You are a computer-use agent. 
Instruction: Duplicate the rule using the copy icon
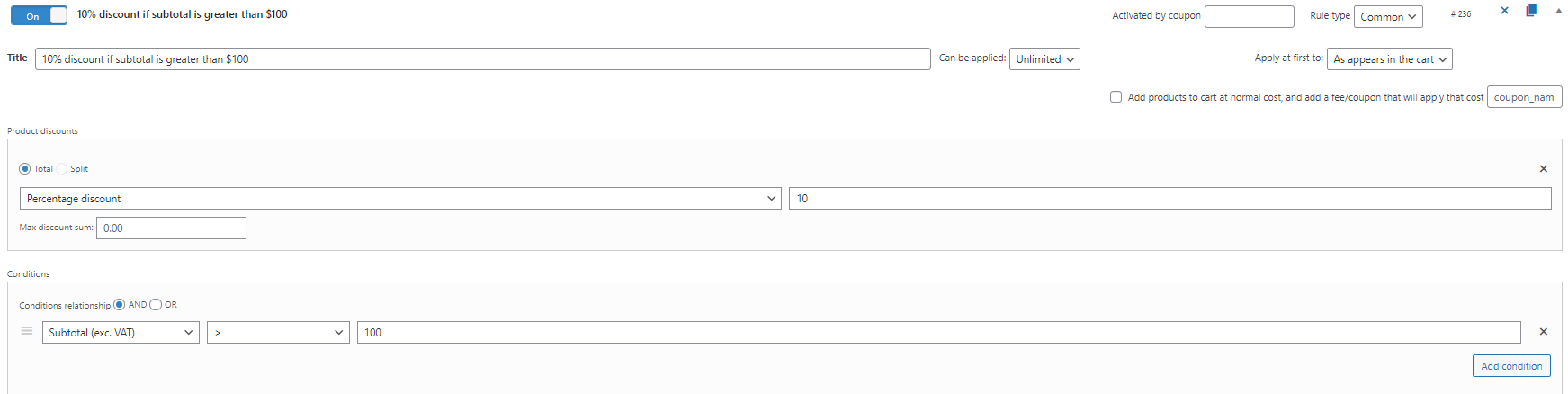point(1531,11)
